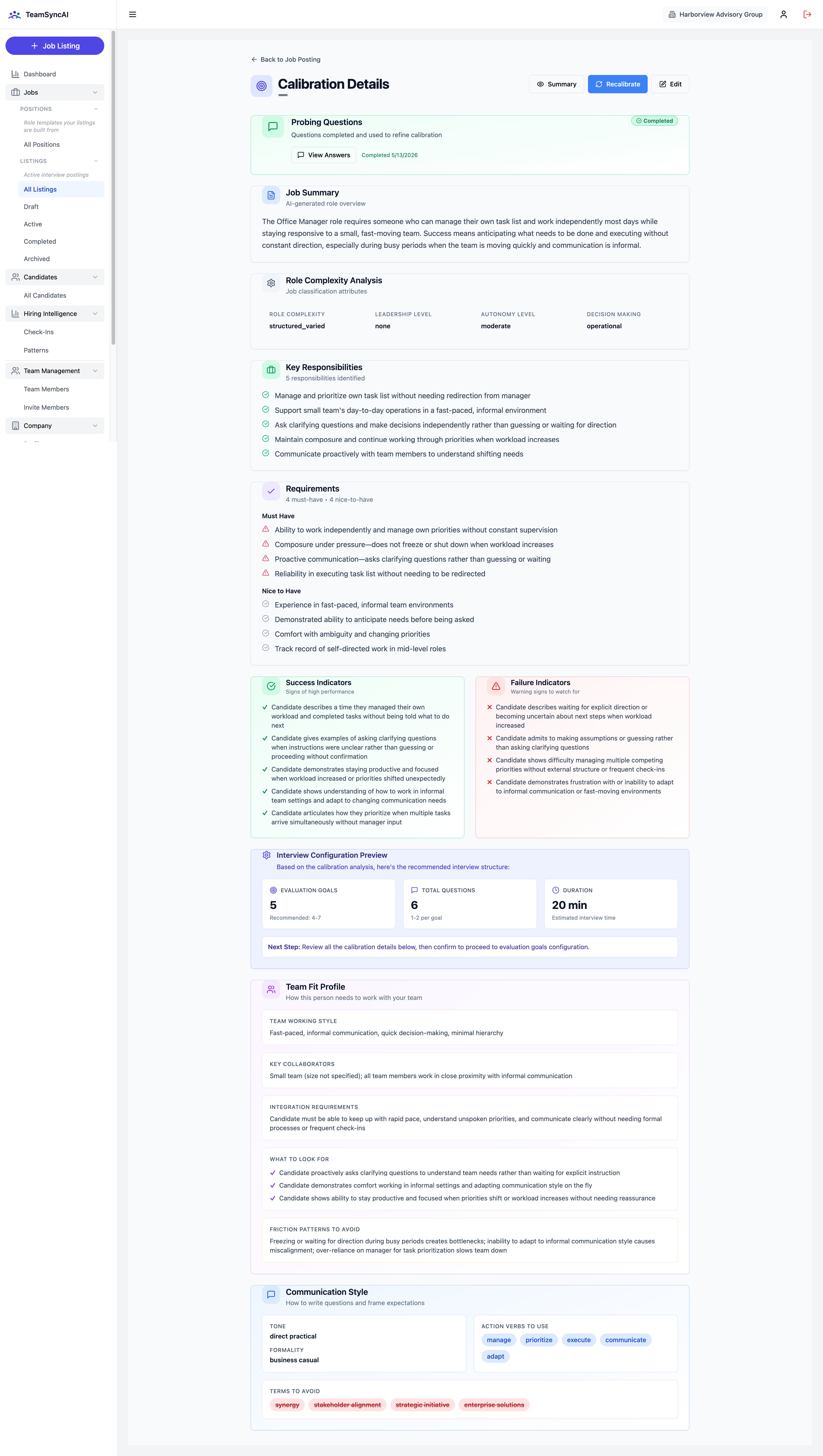823x1456 pixels.
Task: Click the Probing Questions chat icon
Action: (x=273, y=127)
